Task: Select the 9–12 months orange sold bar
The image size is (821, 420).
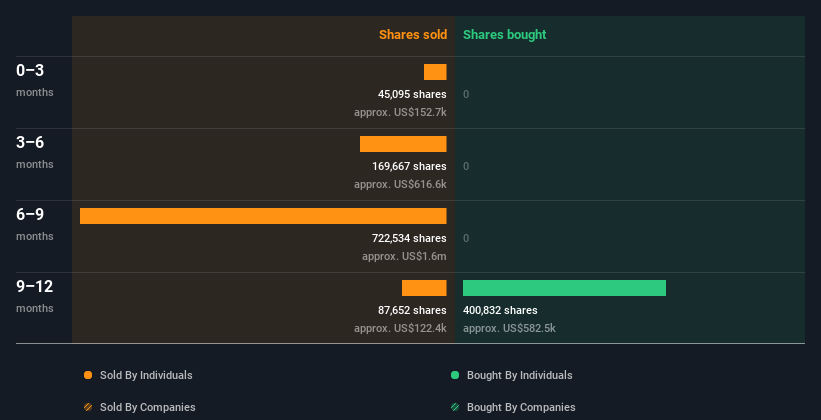Action: 424,288
